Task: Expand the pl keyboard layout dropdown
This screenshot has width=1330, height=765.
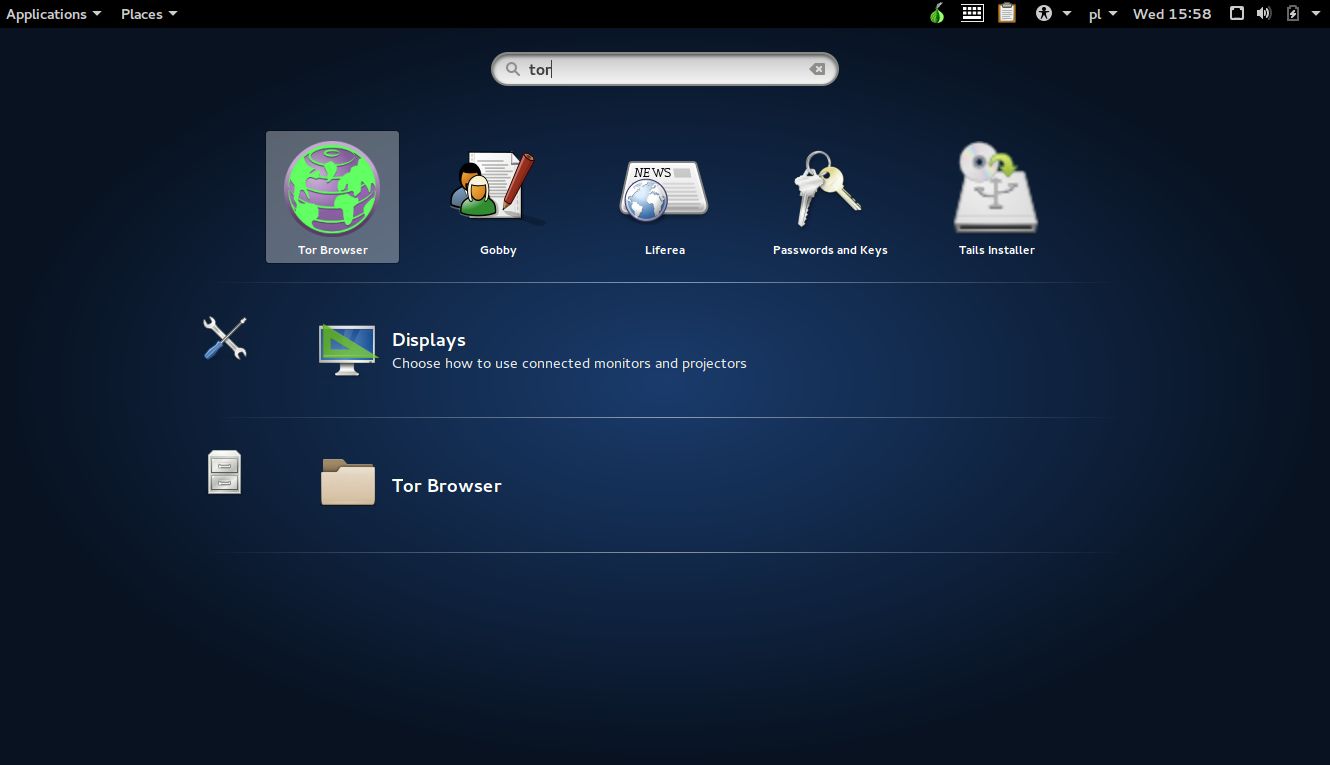Action: [x=1103, y=14]
